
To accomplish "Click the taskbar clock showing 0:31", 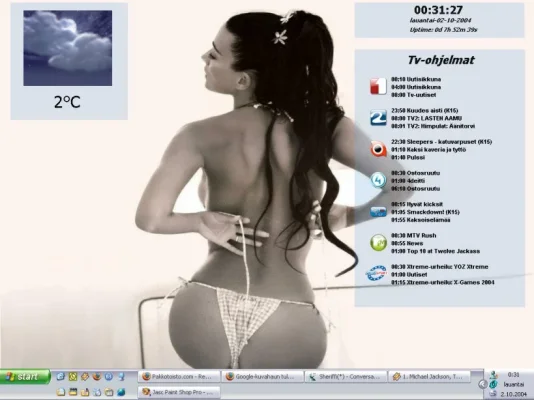I will click(x=513, y=374).
